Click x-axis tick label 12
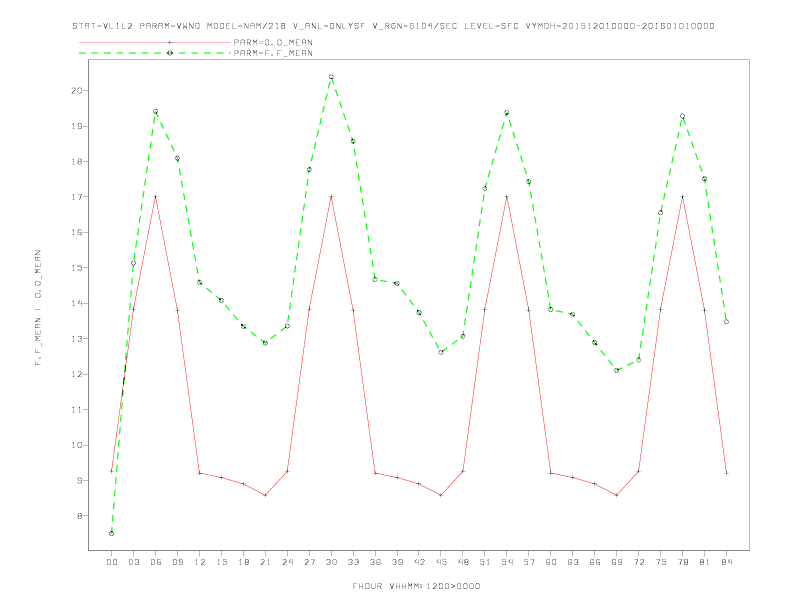This screenshot has width=792, height=612. click(200, 562)
